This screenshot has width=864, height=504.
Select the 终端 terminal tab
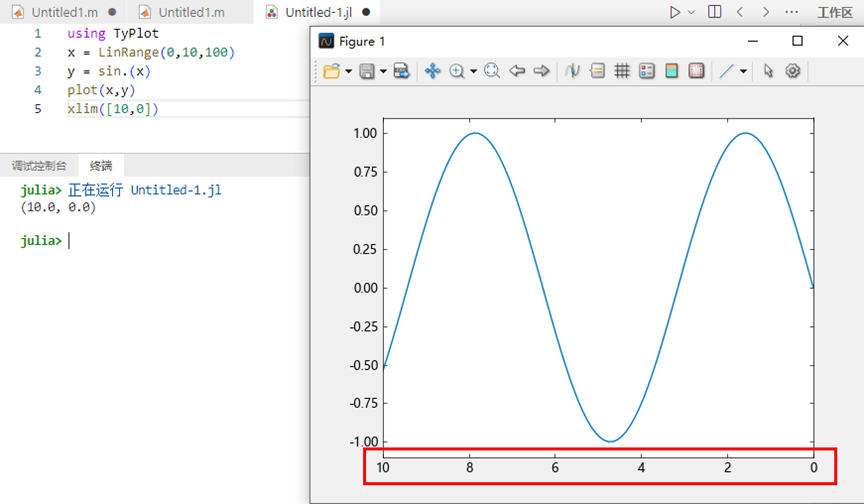click(101, 166)
